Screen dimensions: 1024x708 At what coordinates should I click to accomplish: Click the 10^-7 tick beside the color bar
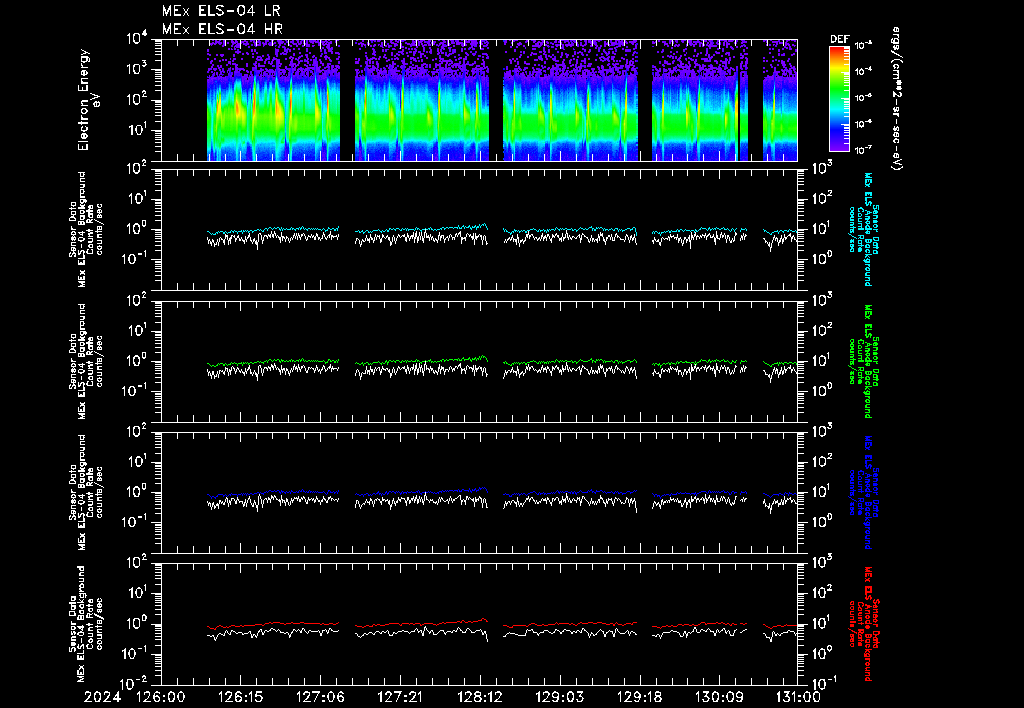(863, 150)
